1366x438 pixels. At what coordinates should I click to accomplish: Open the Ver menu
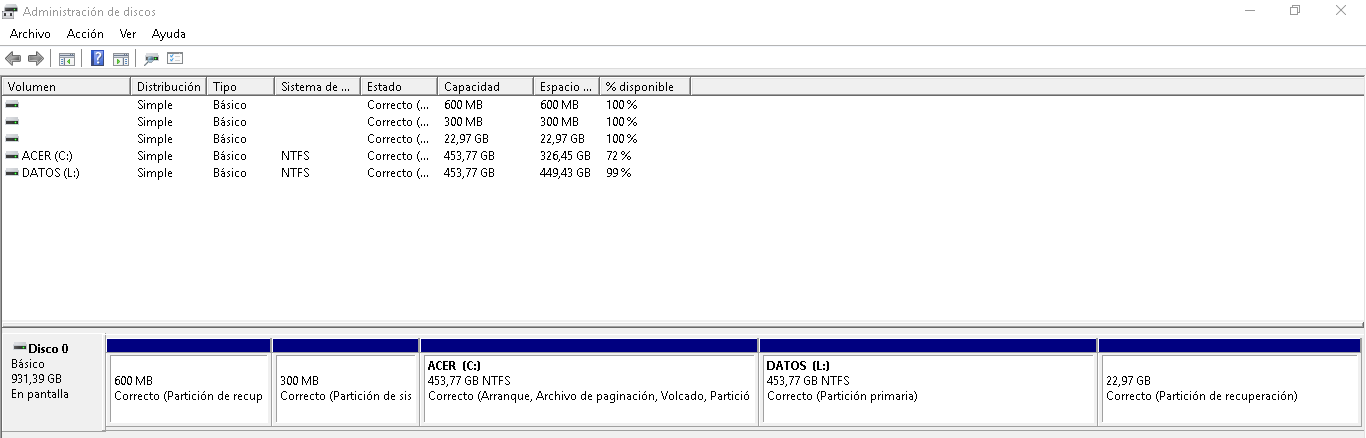[x=128, y=34]
